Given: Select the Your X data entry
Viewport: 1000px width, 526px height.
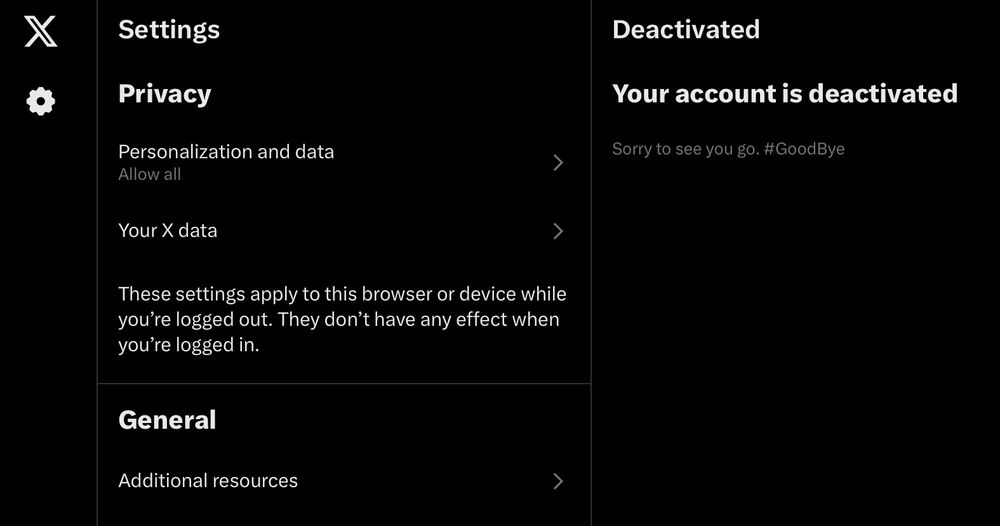Looking at the screenshot, I should (344, 231).
